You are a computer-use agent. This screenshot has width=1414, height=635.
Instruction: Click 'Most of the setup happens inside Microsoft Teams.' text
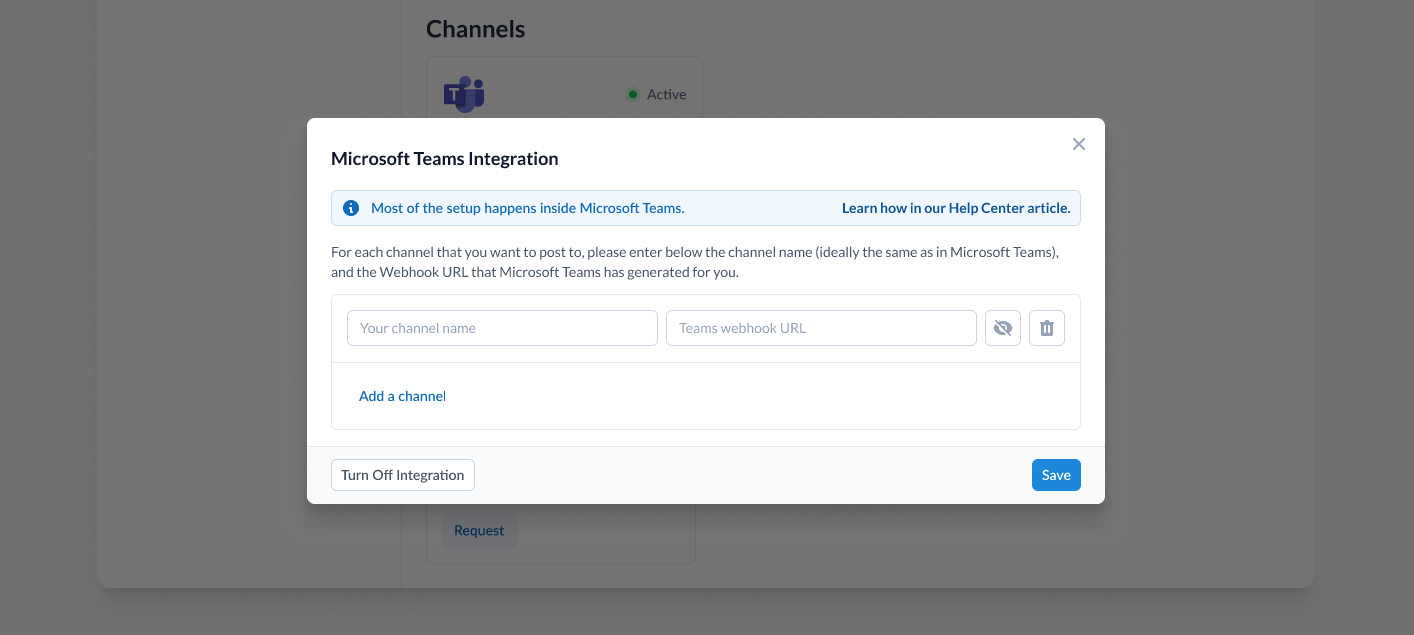[527, 208]
